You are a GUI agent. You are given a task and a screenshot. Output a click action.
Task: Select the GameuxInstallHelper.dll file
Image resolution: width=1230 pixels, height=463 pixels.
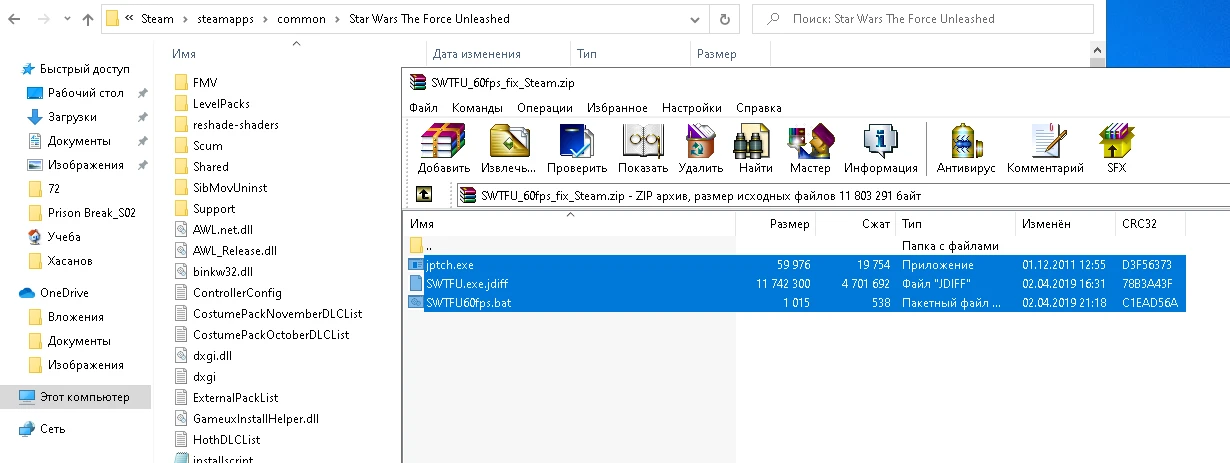(x=246, y=418)
